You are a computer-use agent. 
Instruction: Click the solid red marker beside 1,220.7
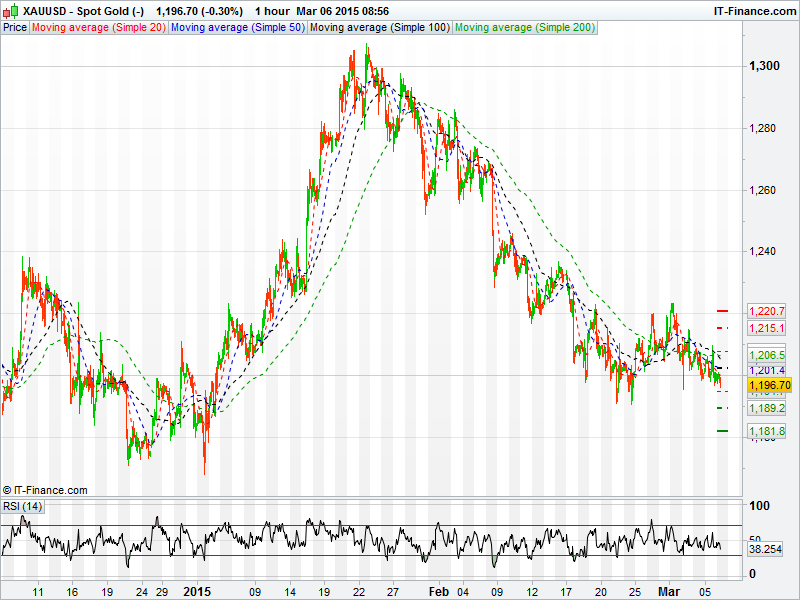coord(723,312)
